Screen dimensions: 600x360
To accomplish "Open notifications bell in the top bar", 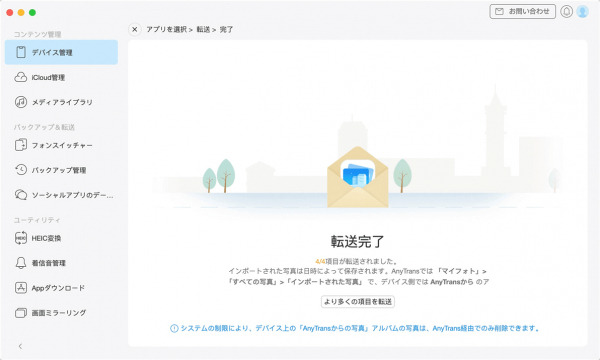I will [566, 11].
